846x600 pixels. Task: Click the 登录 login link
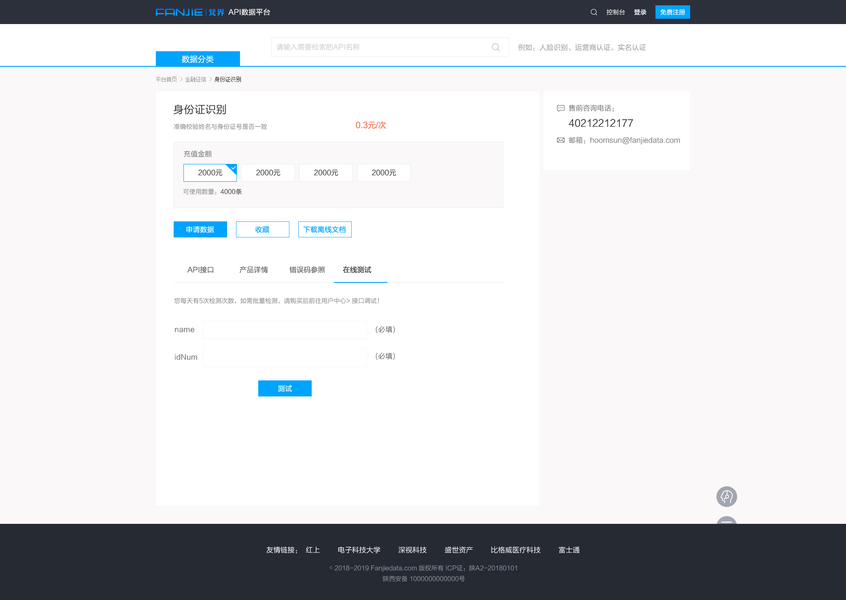coord(640,12)
